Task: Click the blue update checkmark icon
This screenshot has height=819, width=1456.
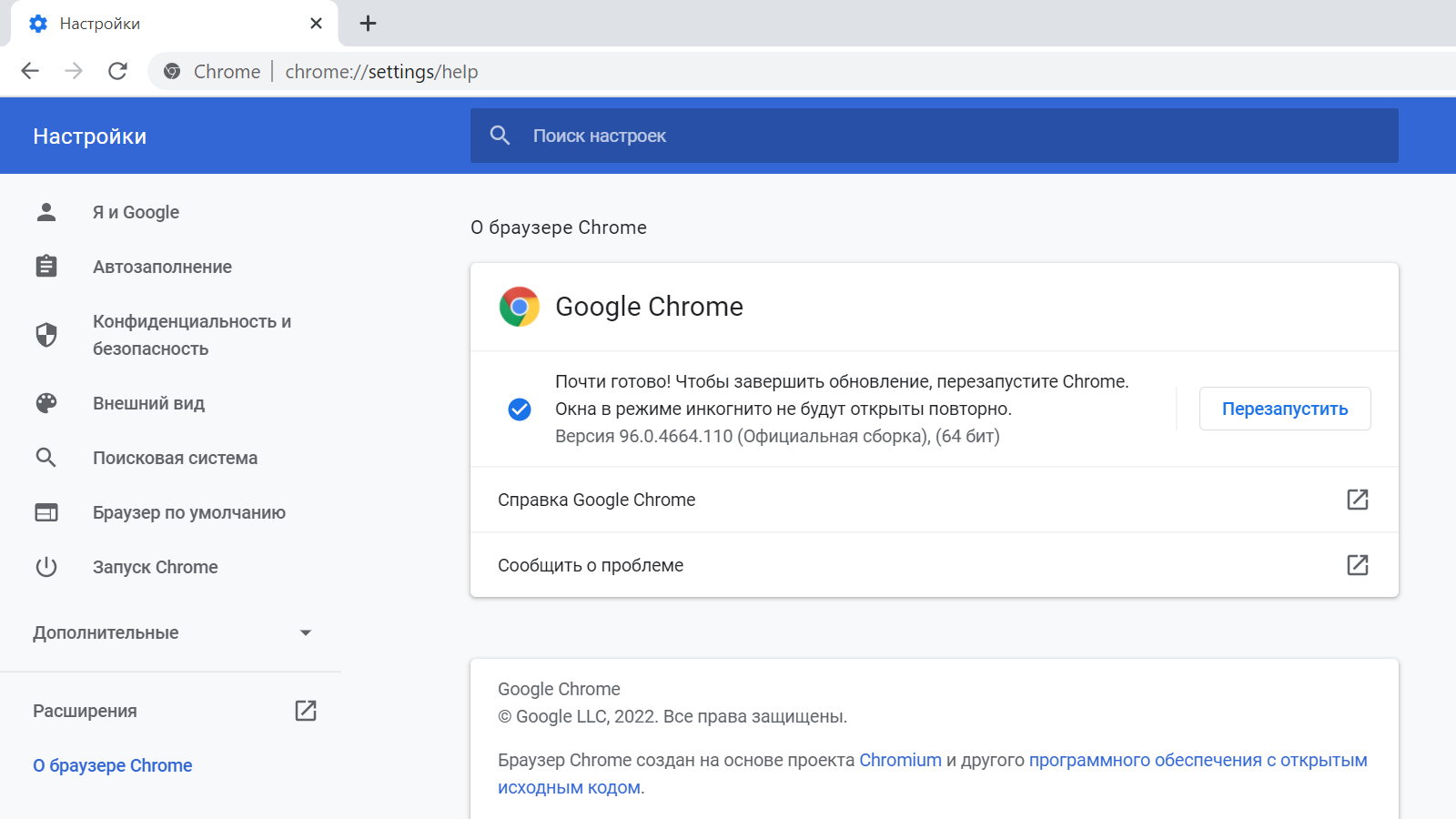Action: [520, 409]
